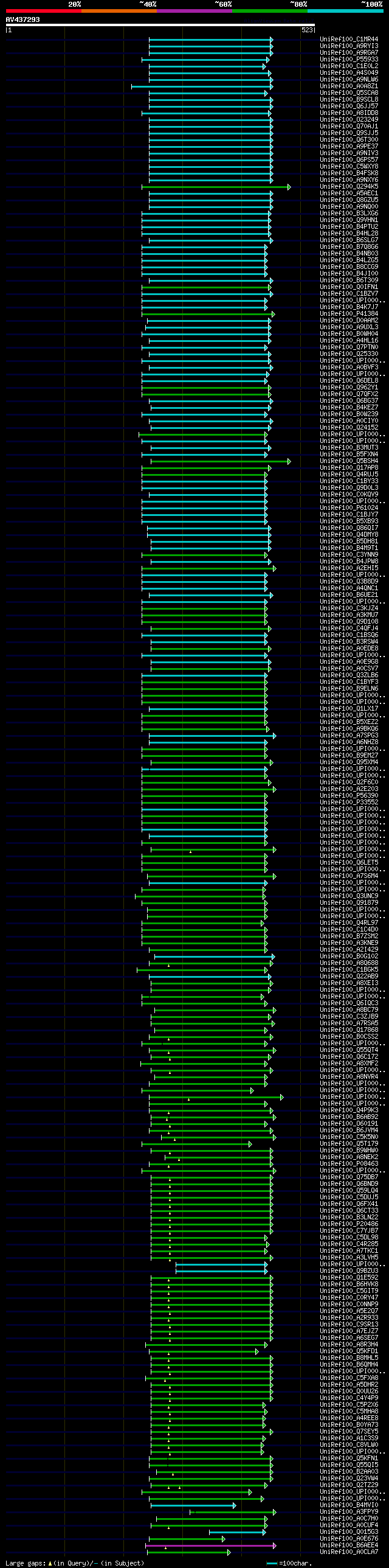
Task: Select label UniRef100_Q9VHN1
Action: coord(349,220)
